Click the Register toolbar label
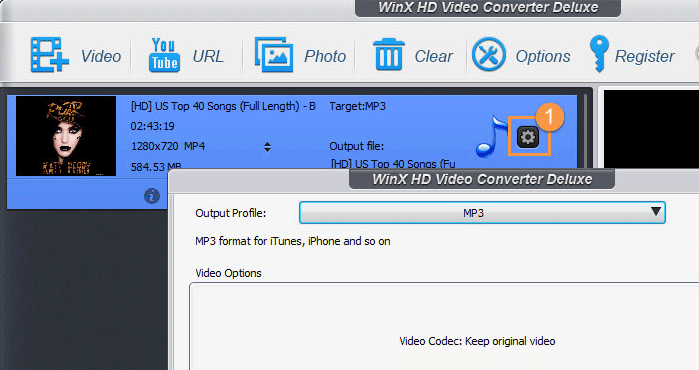The image size is (699, 370). click(x=644, y=57)
